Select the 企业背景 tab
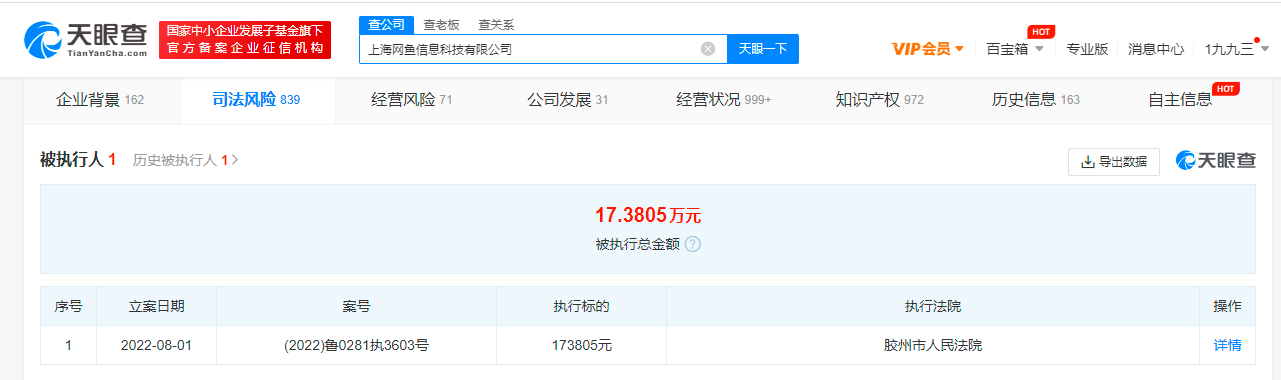Viewport: 1281px width, 380px height. [x=100, y=100]
